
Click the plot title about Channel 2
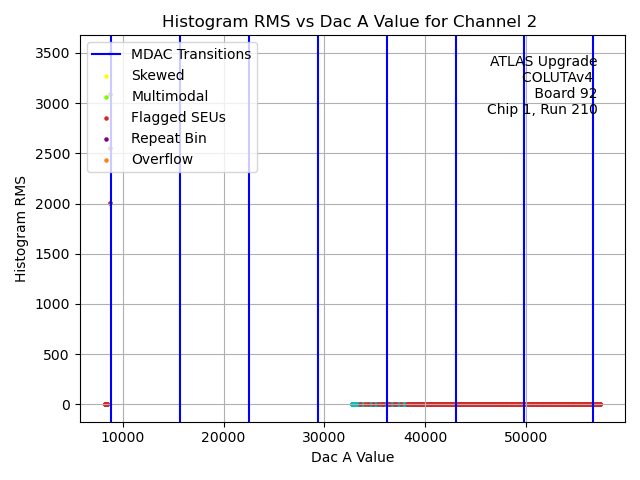(x=349, y=22)
